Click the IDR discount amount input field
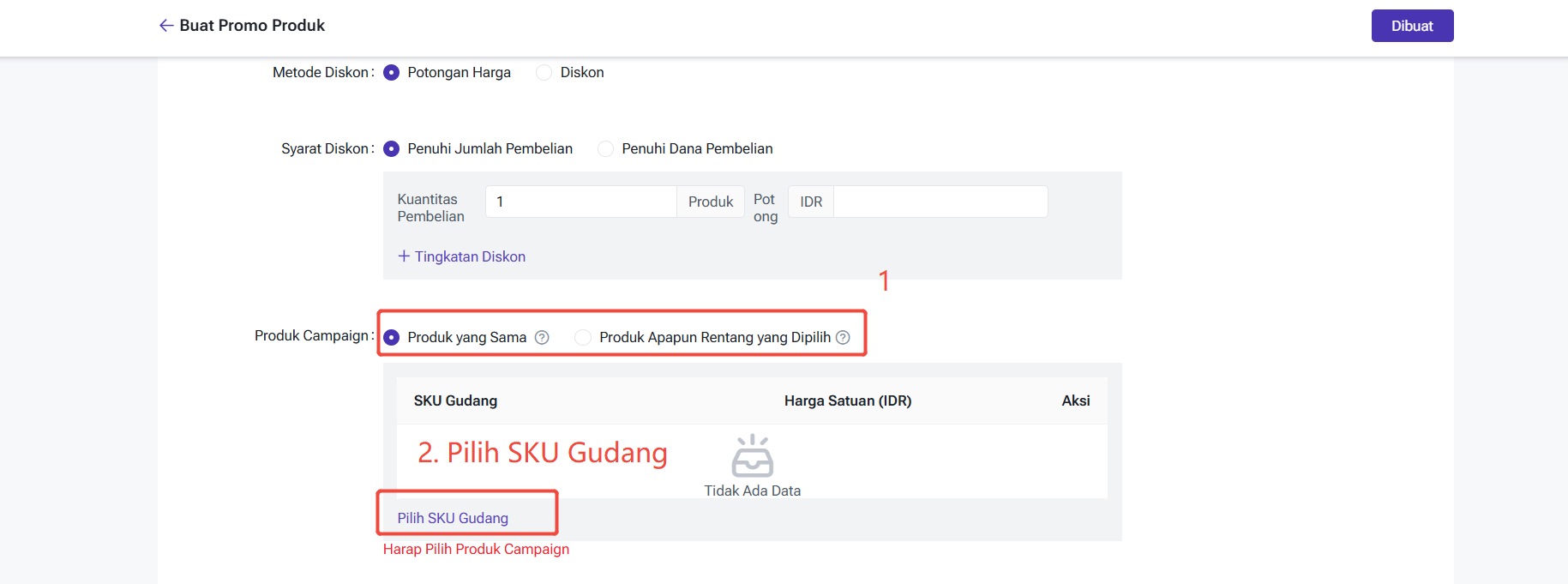This screenshot has width=1568, height=584. [x=940, y=202]
